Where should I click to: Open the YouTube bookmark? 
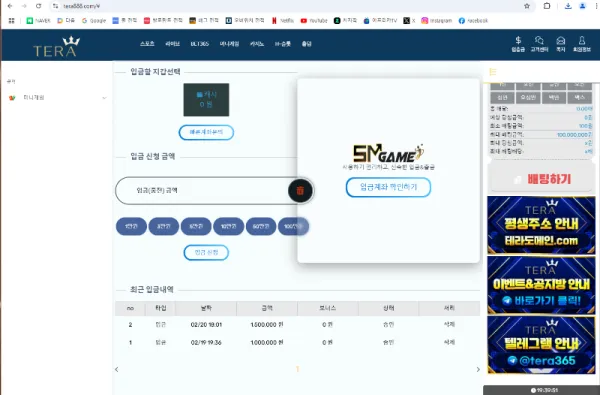pos(314,21)
